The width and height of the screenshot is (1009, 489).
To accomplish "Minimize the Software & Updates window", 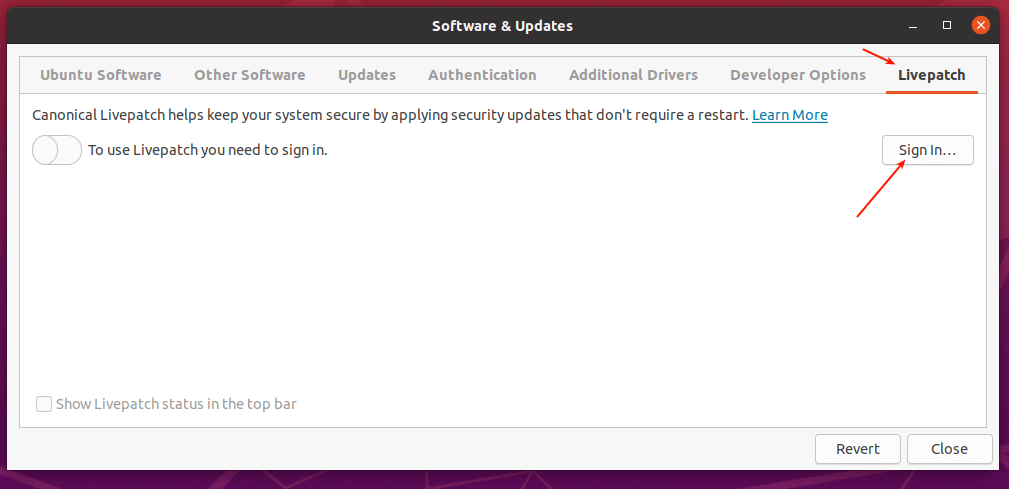I will point(914,25).
